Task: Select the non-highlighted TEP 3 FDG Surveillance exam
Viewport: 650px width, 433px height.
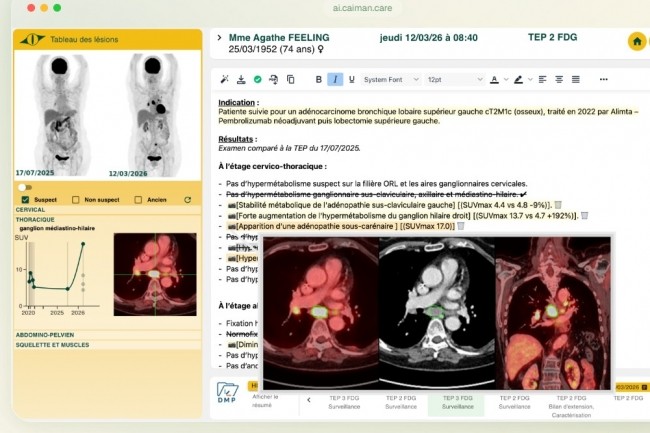Action: click(x=344, y=402)
